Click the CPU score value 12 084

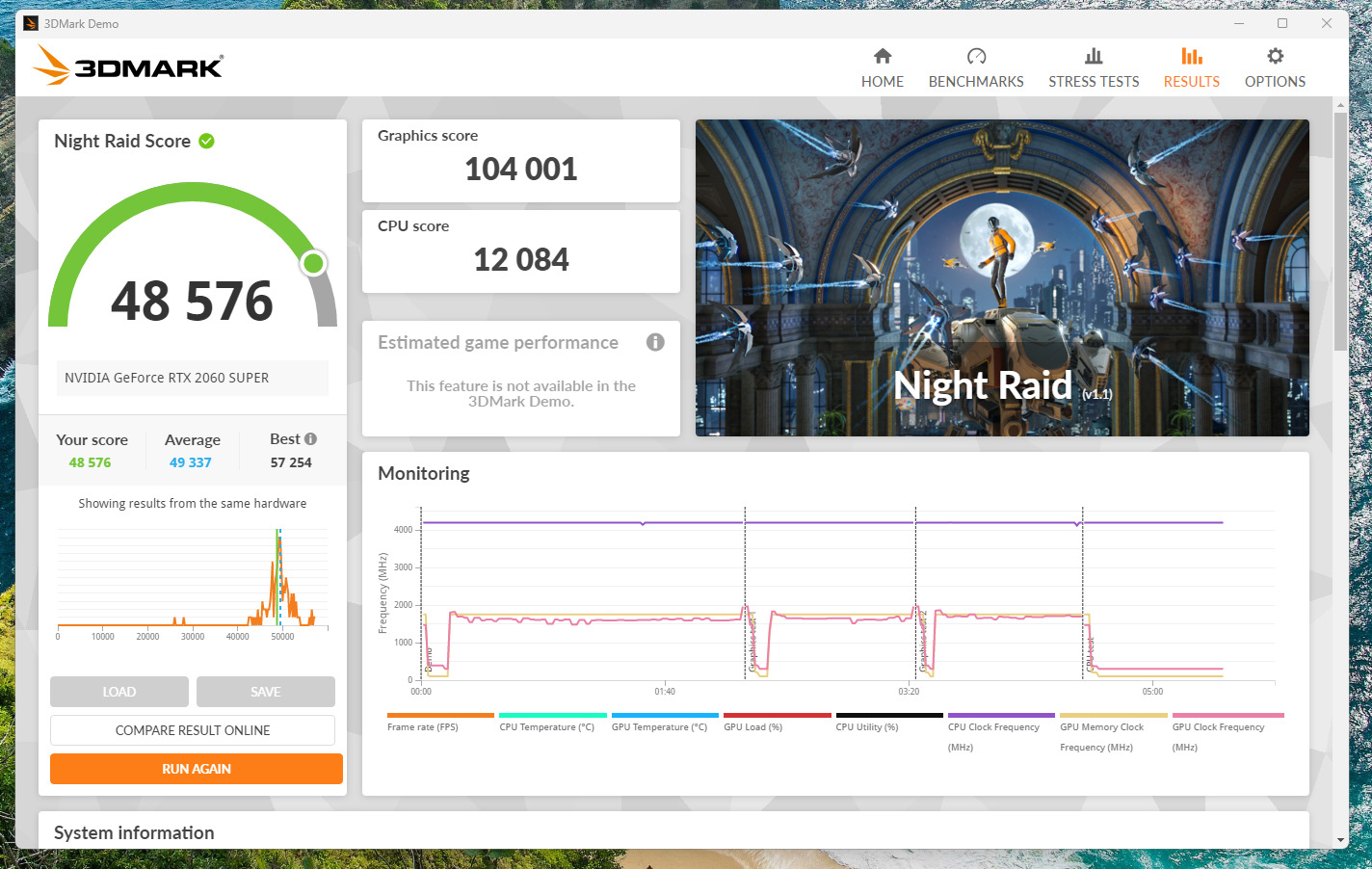point(521,260)
